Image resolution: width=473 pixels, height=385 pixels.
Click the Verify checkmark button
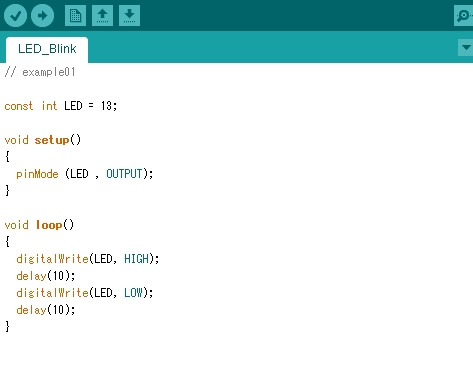pyautogui.click(x=15, y=15)
